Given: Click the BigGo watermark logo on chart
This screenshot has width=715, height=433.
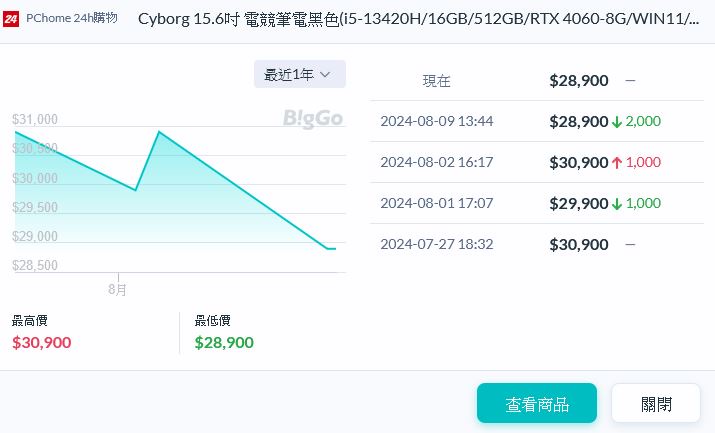Looking at the screenshot, I should click(x=312, y=119).
